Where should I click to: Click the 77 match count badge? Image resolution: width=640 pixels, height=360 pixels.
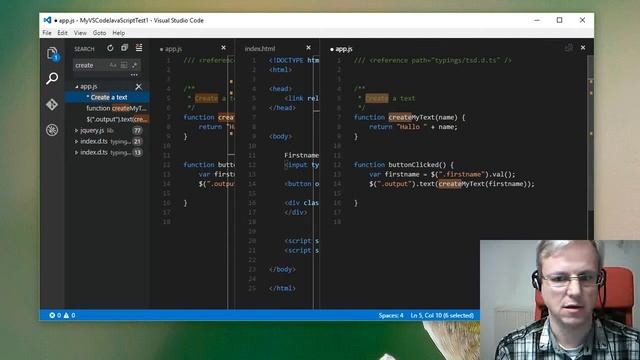(x=137, y=131)
